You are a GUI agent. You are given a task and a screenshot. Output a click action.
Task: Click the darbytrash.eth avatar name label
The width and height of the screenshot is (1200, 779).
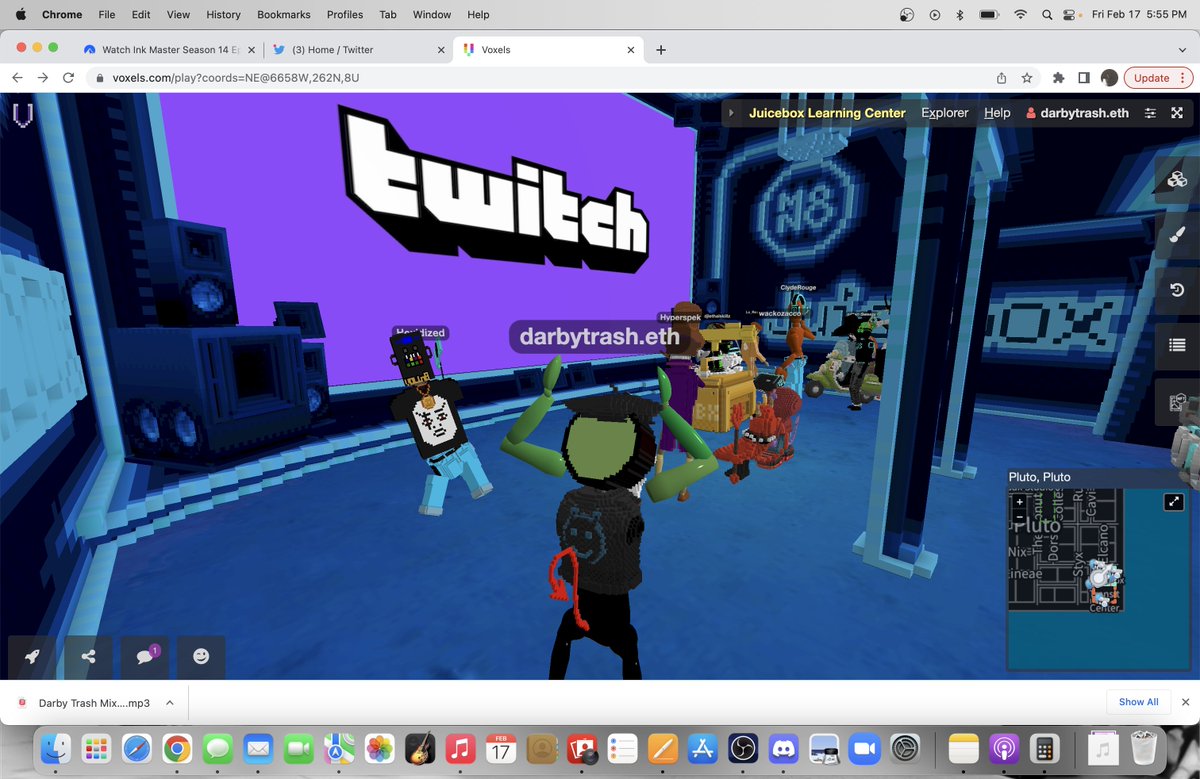click(x=599, y=337)
